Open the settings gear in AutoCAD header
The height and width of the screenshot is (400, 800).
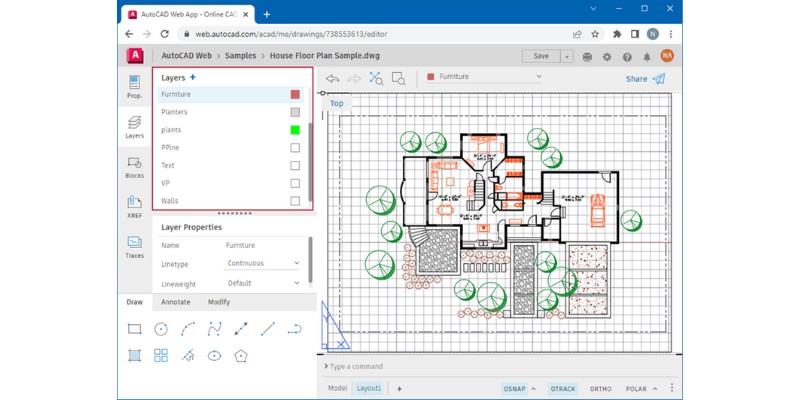607,57
